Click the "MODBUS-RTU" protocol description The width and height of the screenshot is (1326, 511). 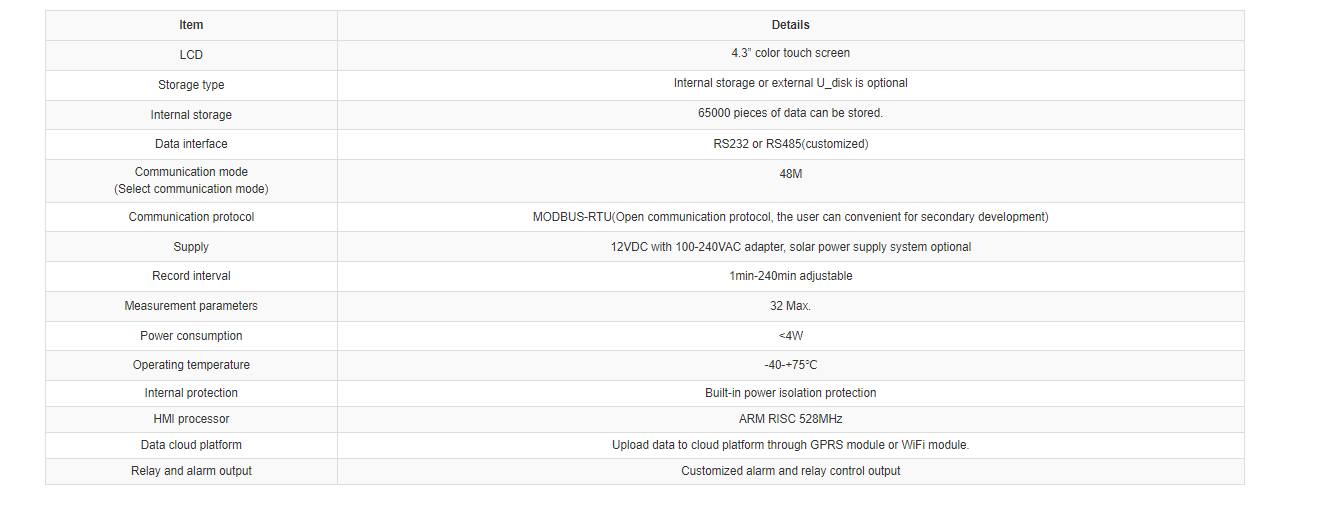coord(790,217)
